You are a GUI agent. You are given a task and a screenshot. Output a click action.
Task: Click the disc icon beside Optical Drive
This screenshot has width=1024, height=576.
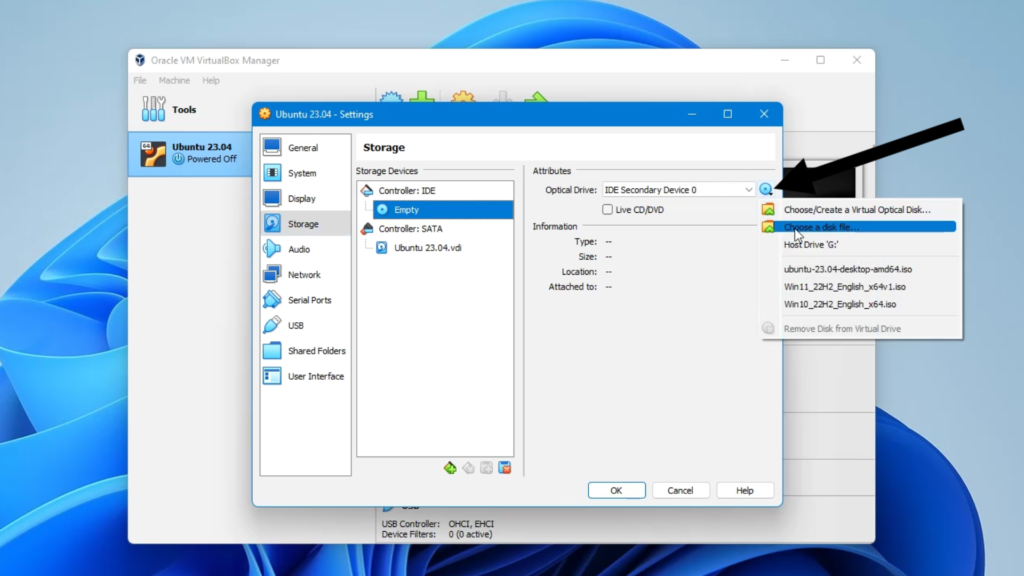(766, 189)
